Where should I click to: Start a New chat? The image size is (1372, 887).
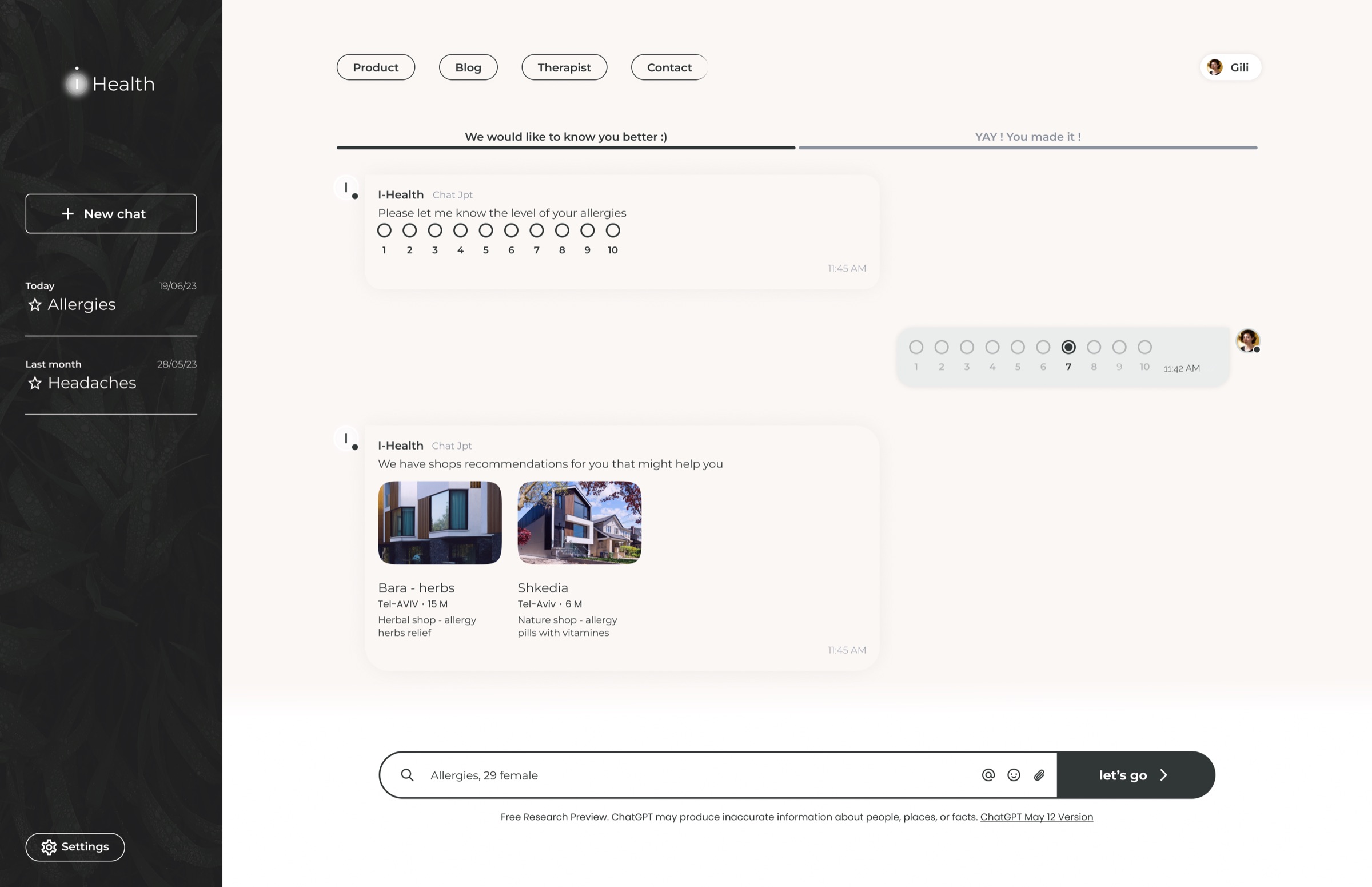pyautogui.click(x=111, y=214)
